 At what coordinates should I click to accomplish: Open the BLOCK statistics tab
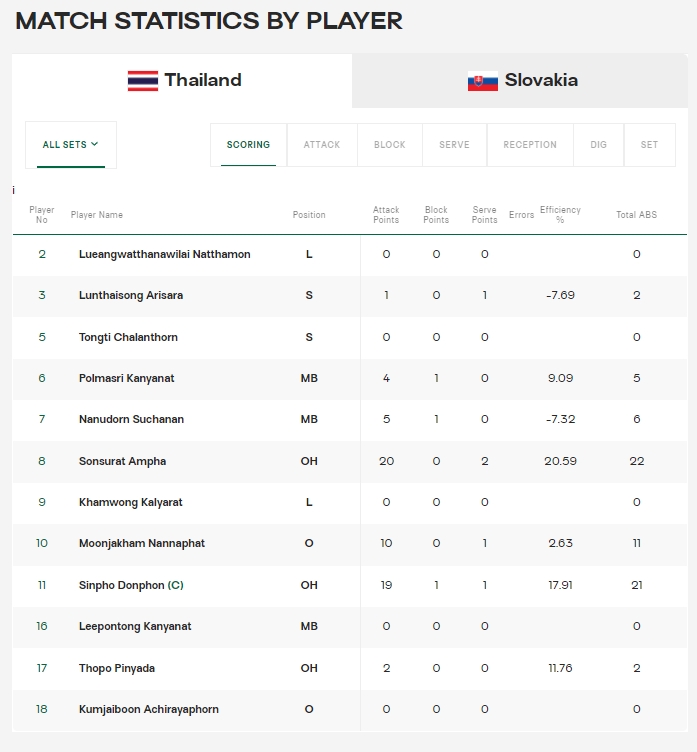click(390, 145)
